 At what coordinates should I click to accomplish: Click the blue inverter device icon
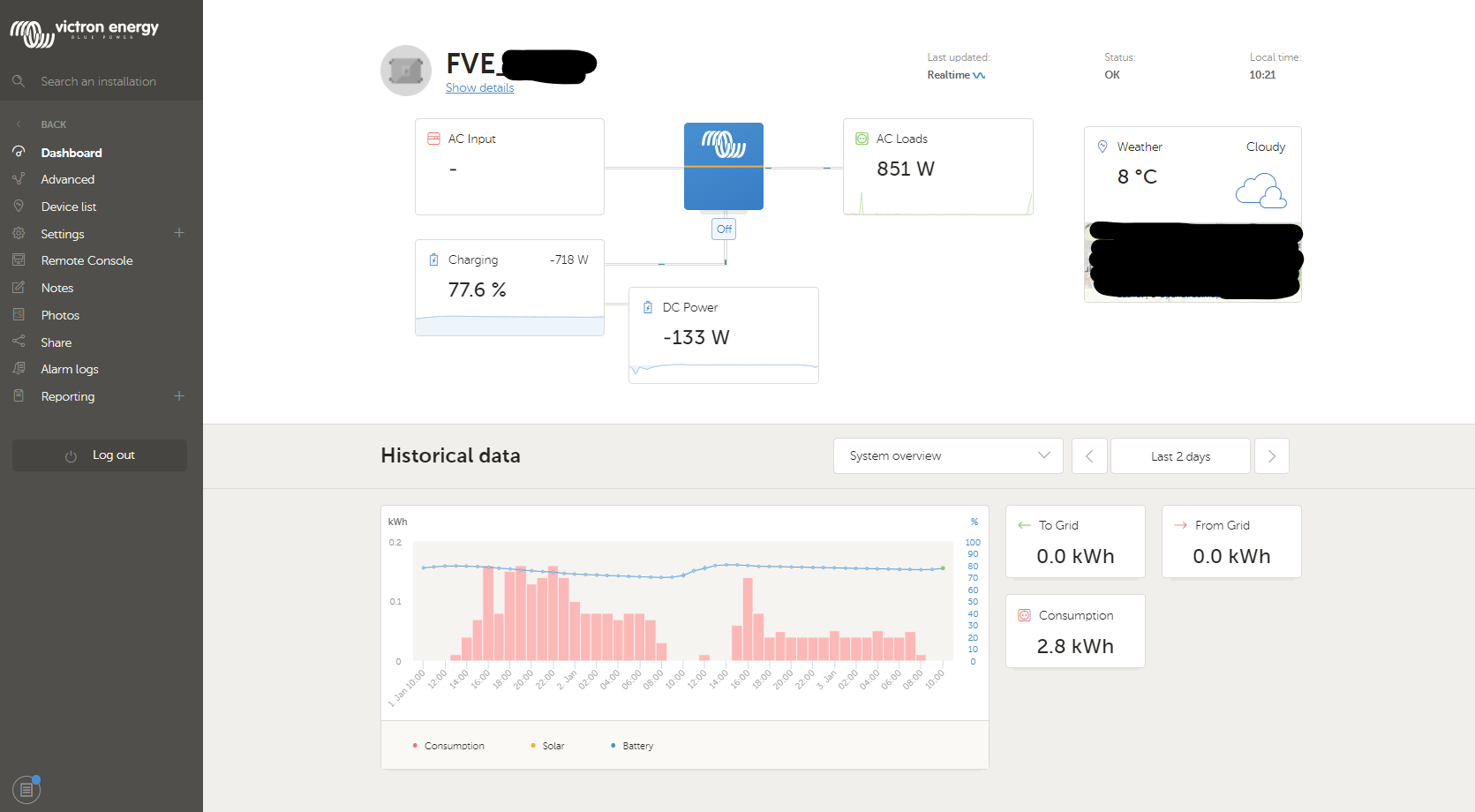tap(724, 166)
